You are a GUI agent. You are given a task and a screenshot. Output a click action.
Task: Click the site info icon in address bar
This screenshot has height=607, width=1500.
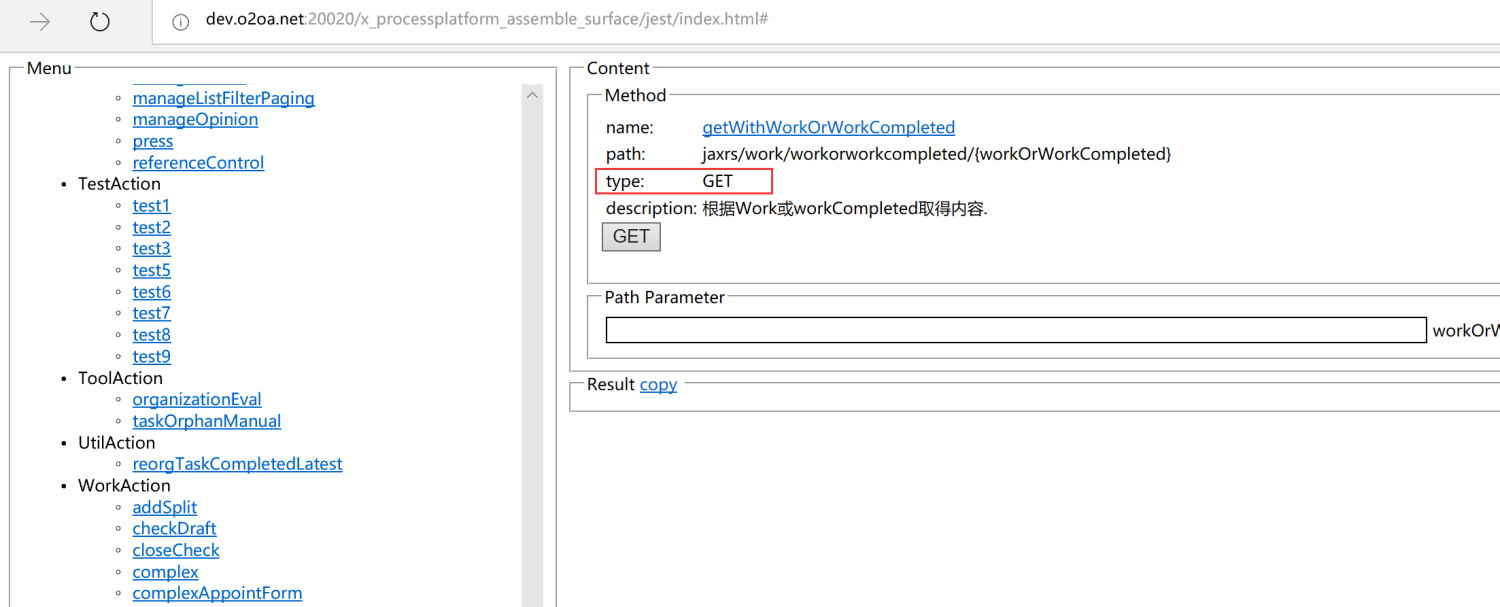point(181,21)
